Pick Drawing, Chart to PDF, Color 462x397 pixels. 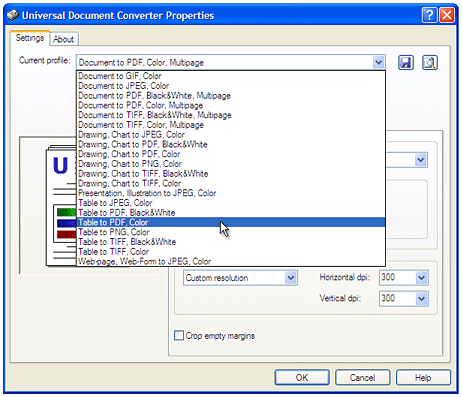pyautogui.click(x=231, y=154)
